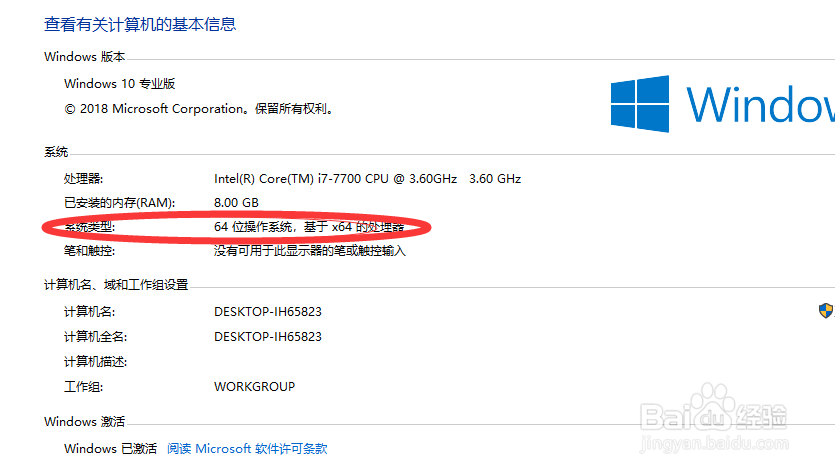835x472 pixels.
Task: Select the heading 查看有关计算机的基本信息
Action: (140, 24)
